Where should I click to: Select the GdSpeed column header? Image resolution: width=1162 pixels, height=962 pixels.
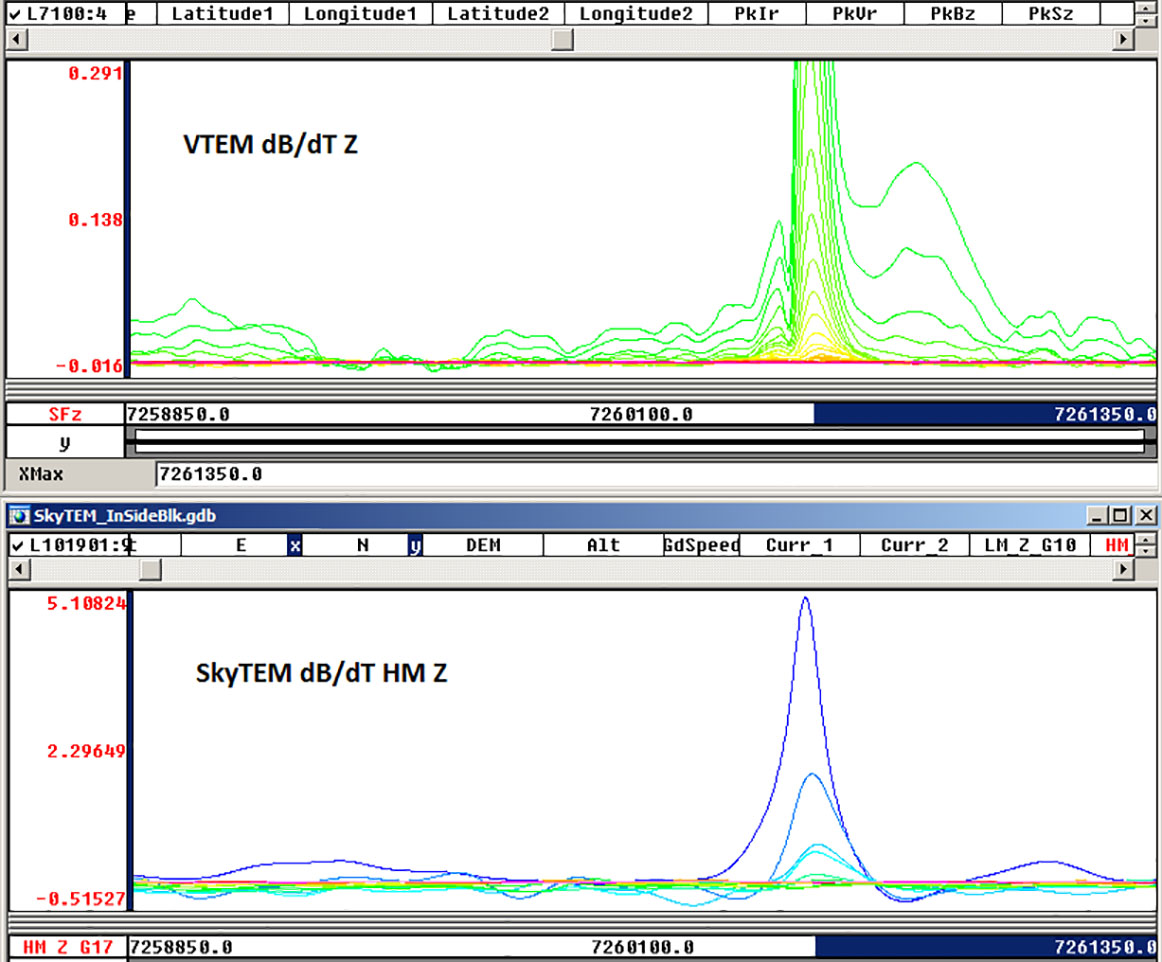[x=702, y=545]
